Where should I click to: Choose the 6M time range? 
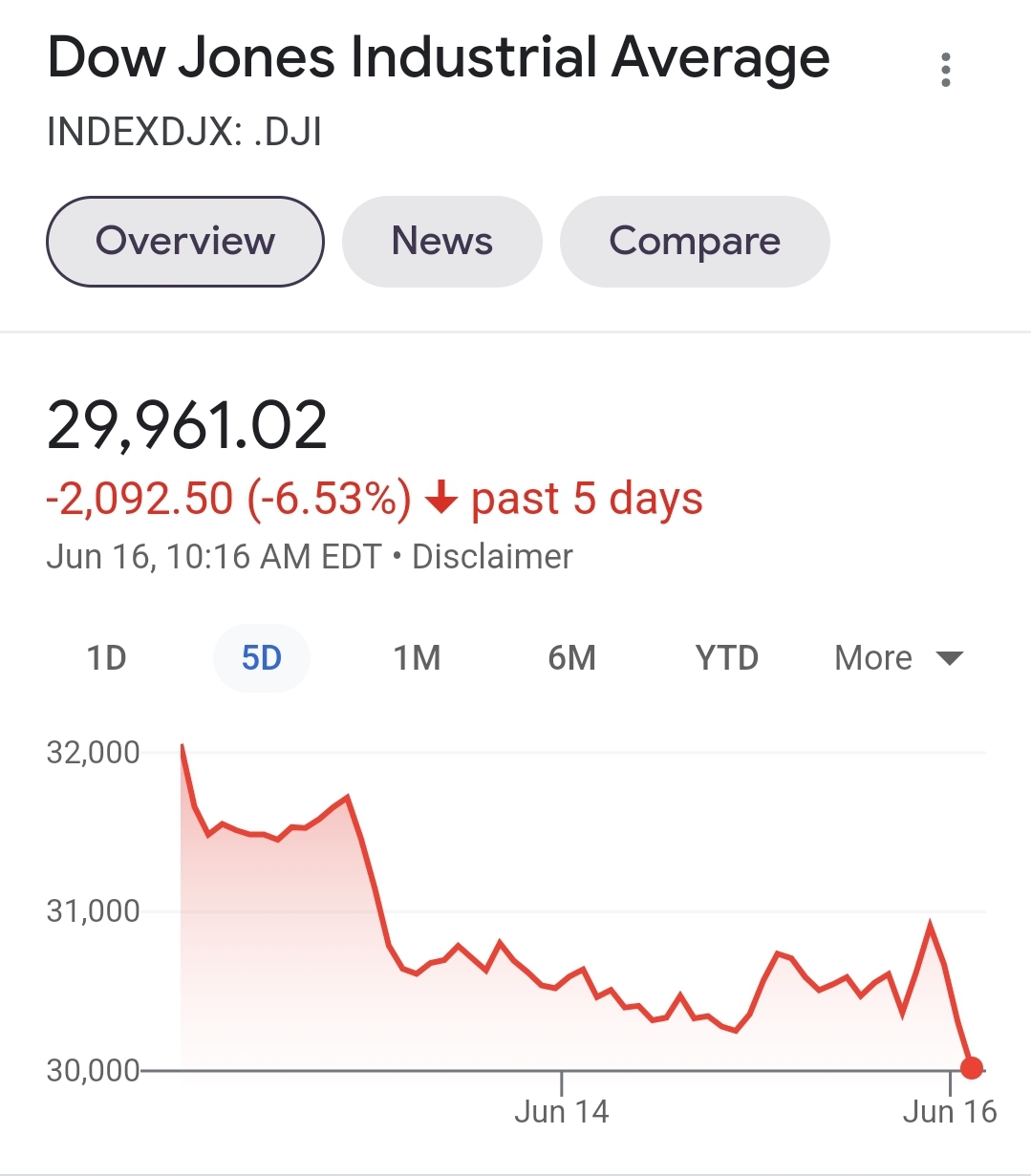pos(571,658)
